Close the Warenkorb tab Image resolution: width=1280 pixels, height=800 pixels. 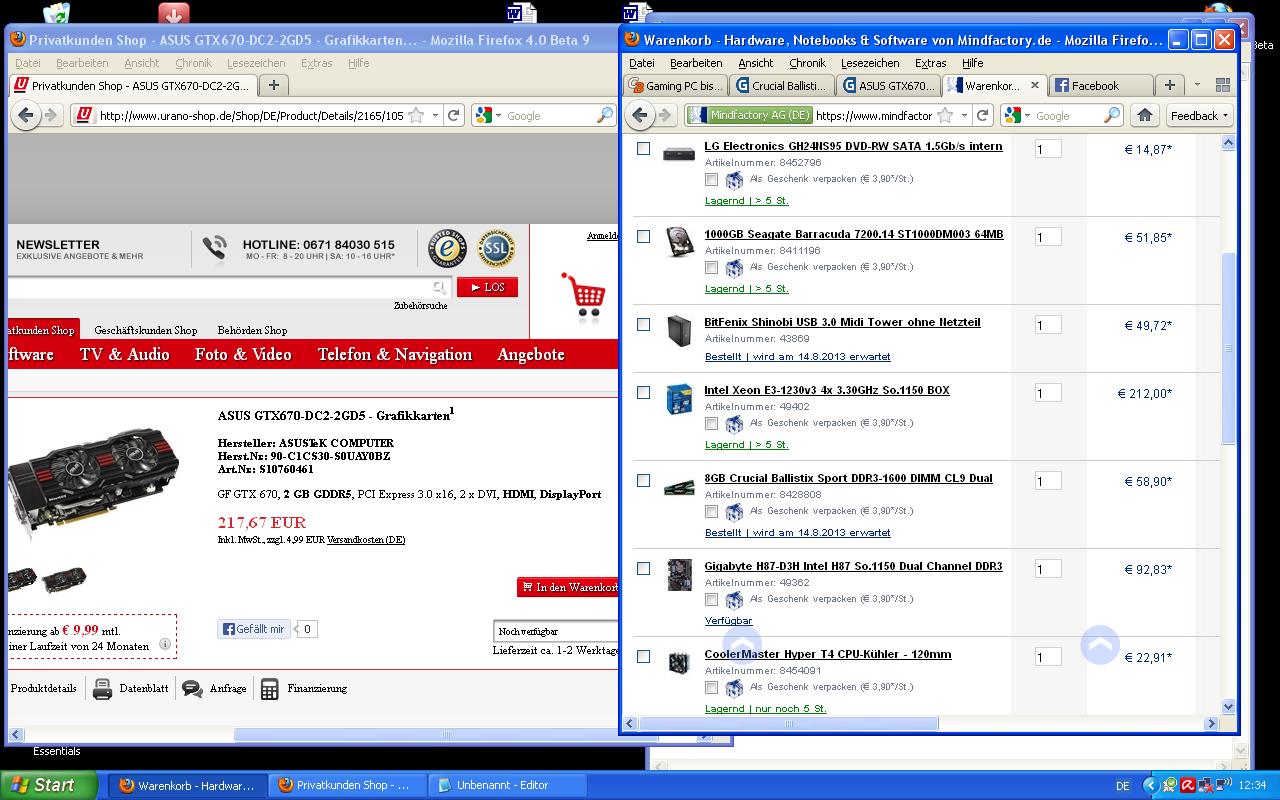tap(1034, 85)
